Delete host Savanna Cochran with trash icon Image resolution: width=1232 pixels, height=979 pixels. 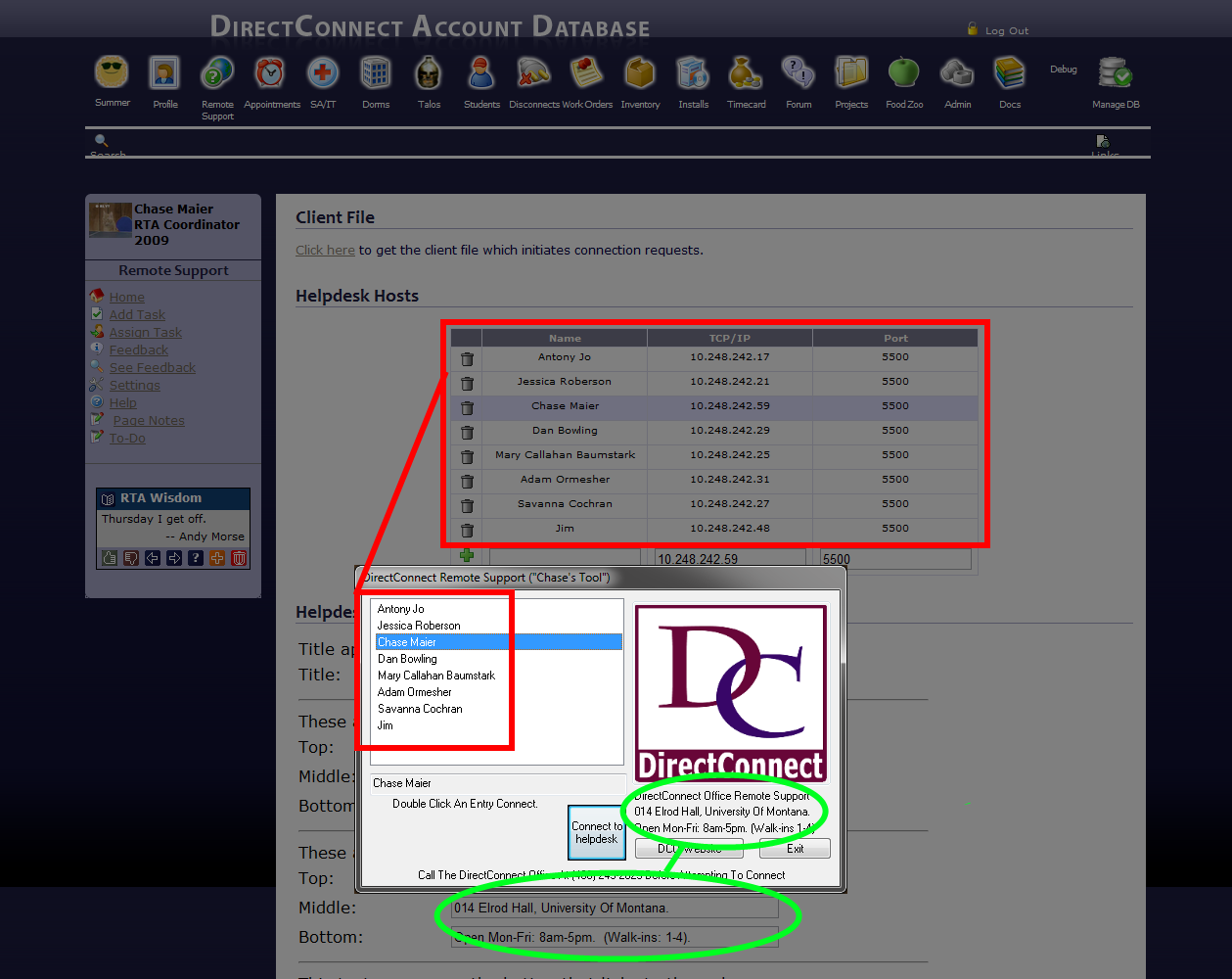(x=467, y=506)
